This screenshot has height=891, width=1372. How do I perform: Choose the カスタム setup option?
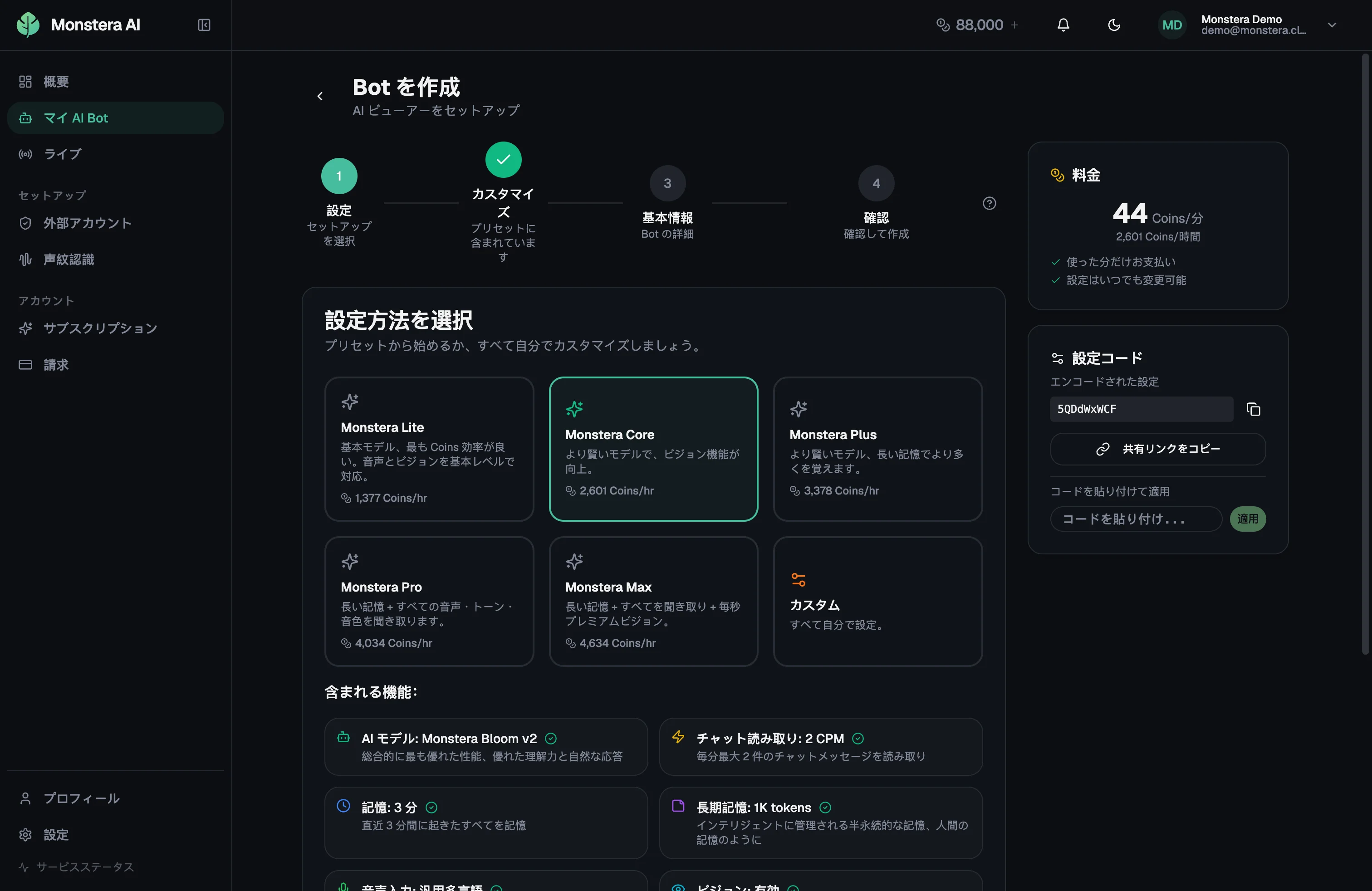pos(877,601)
